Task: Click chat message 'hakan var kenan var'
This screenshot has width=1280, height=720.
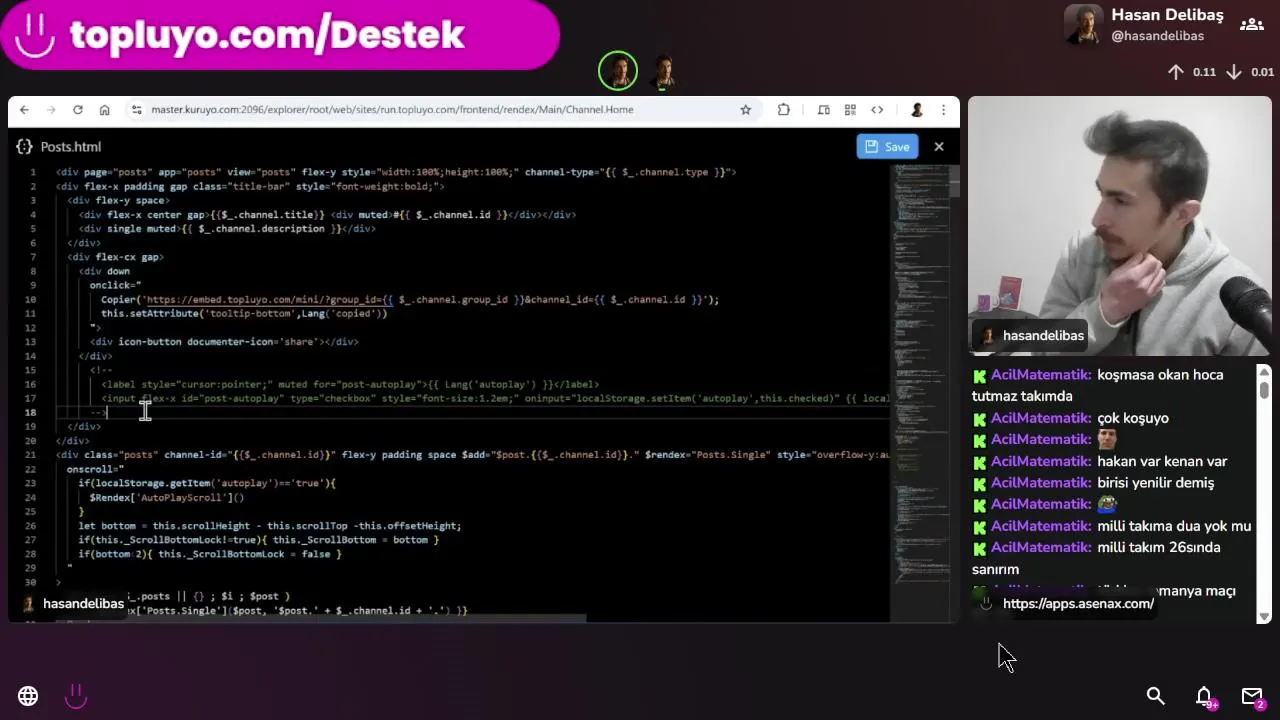Action: point(1162,461)
